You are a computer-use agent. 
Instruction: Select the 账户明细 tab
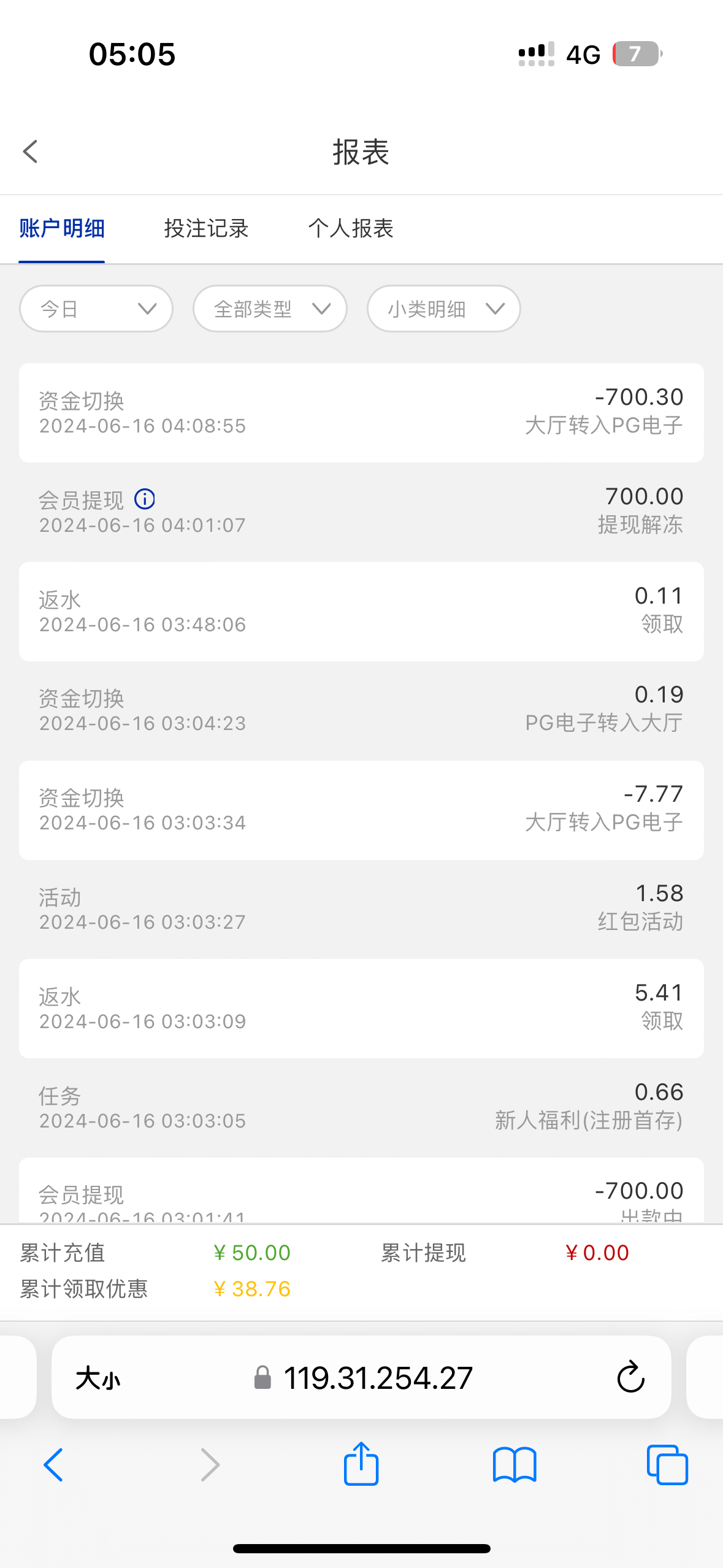(62, 228)
